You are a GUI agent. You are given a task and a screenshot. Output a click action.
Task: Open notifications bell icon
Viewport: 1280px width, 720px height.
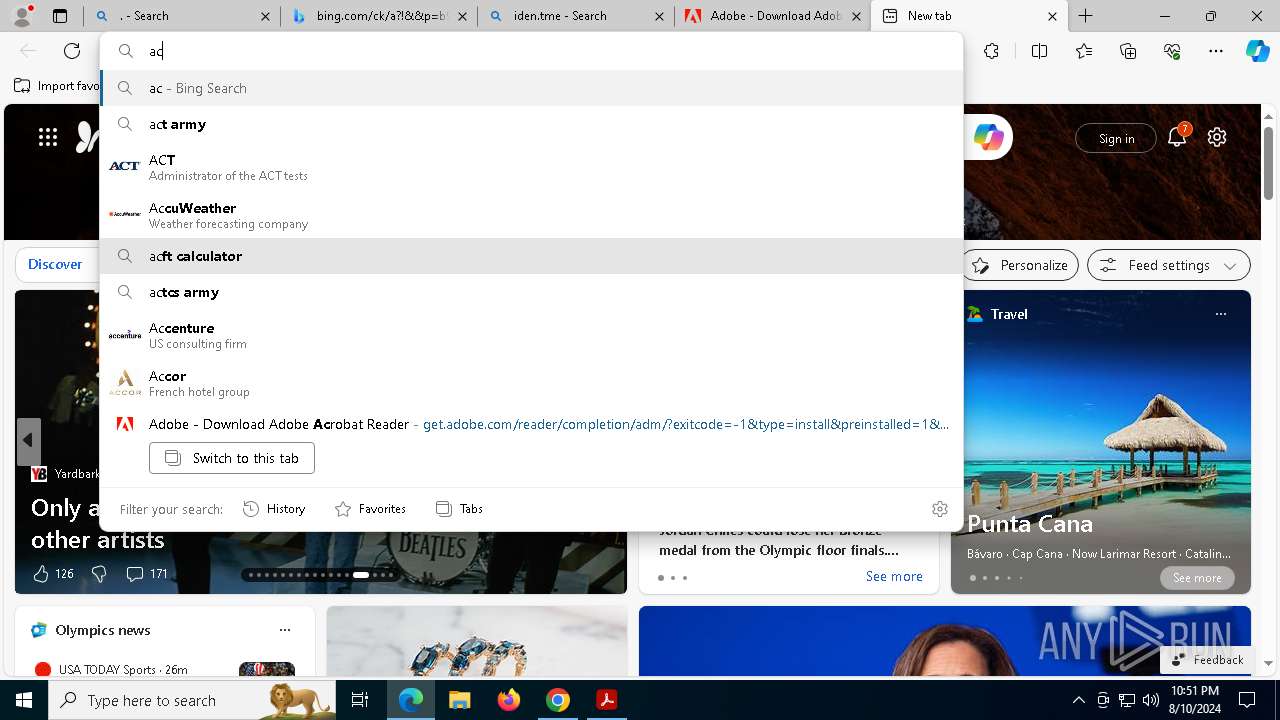pyautogui.click(x=1177, y=138)
